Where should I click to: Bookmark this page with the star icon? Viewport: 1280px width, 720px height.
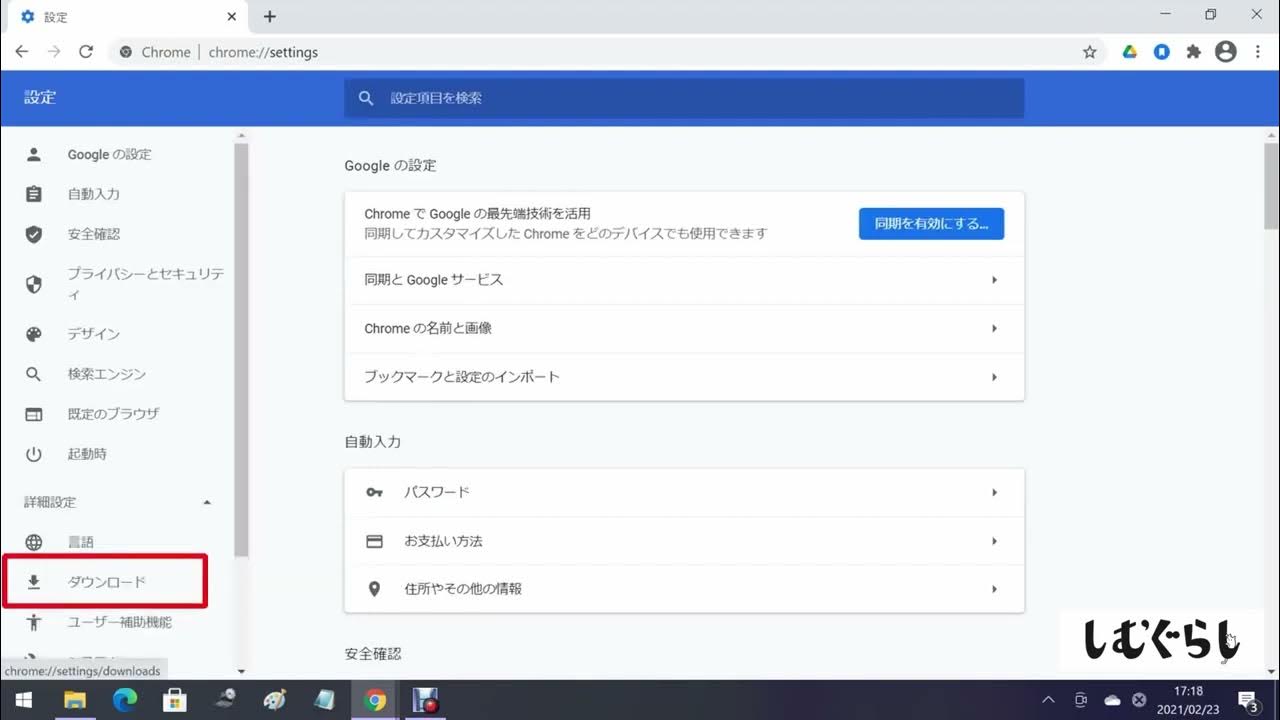1090,52
